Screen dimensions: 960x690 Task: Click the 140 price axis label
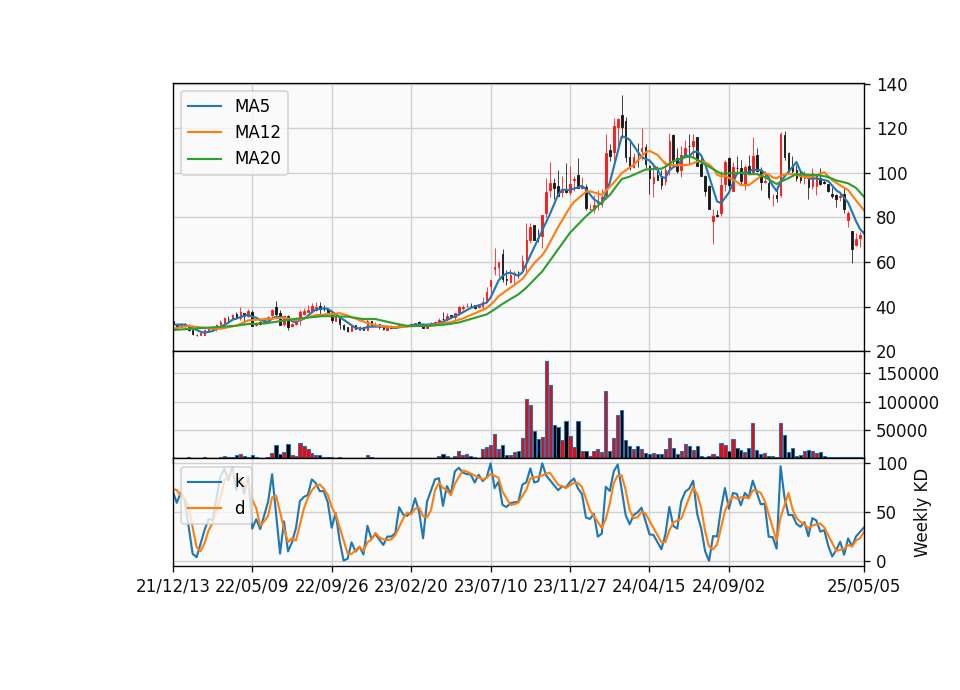click(x=892, y=84)
